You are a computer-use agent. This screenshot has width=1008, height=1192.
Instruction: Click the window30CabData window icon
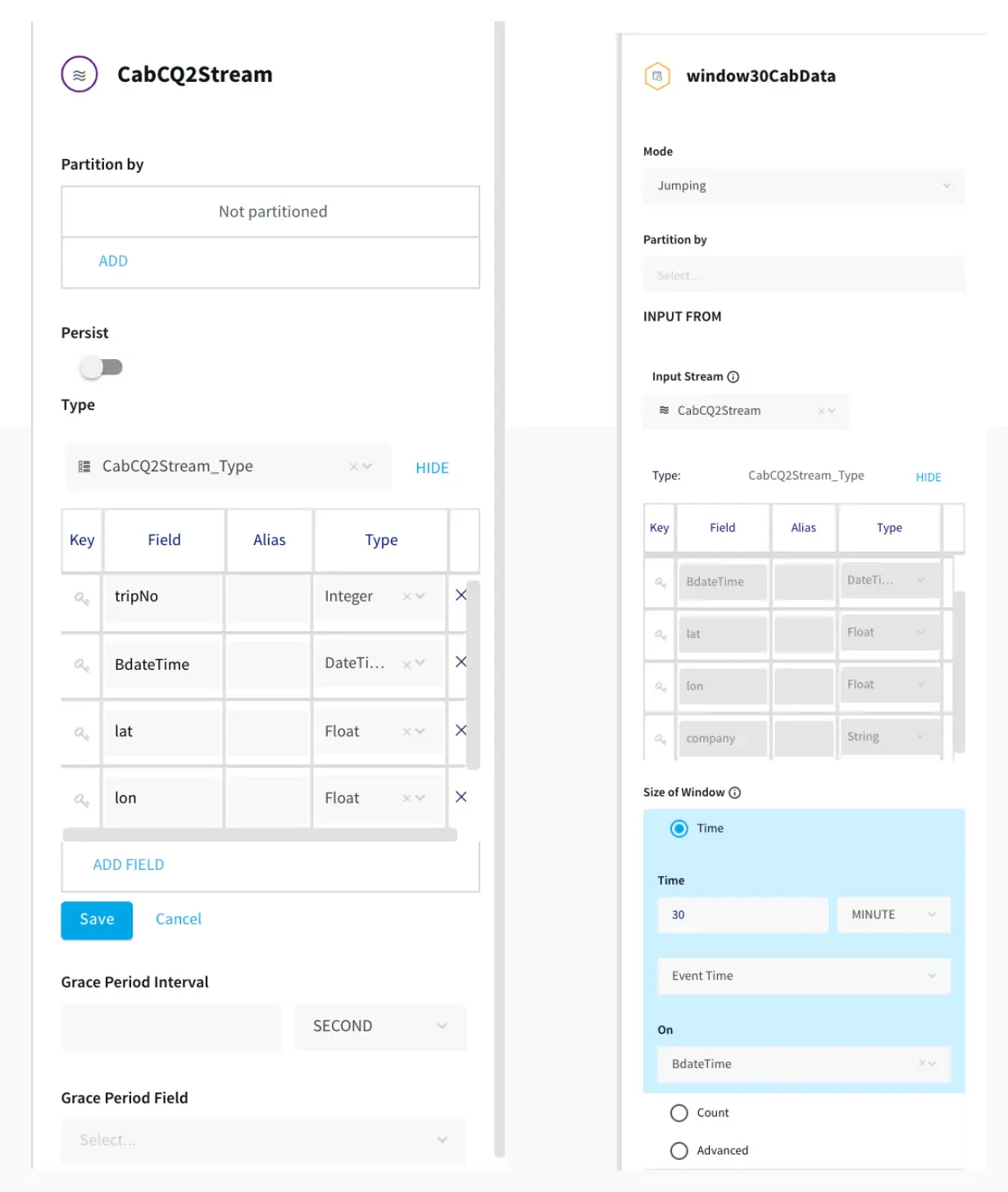tap(657, 76)
